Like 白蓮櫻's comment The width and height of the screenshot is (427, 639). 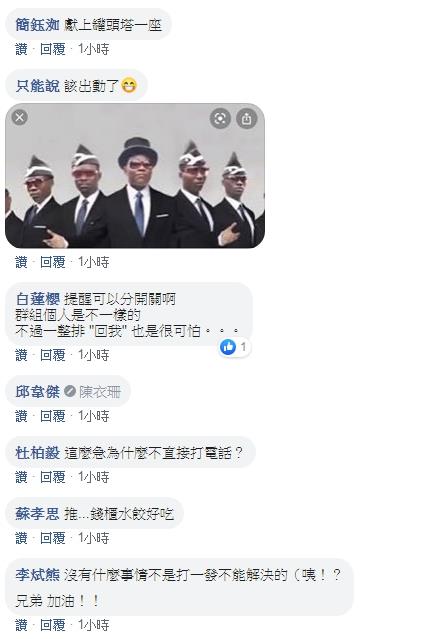coord(21,355)
